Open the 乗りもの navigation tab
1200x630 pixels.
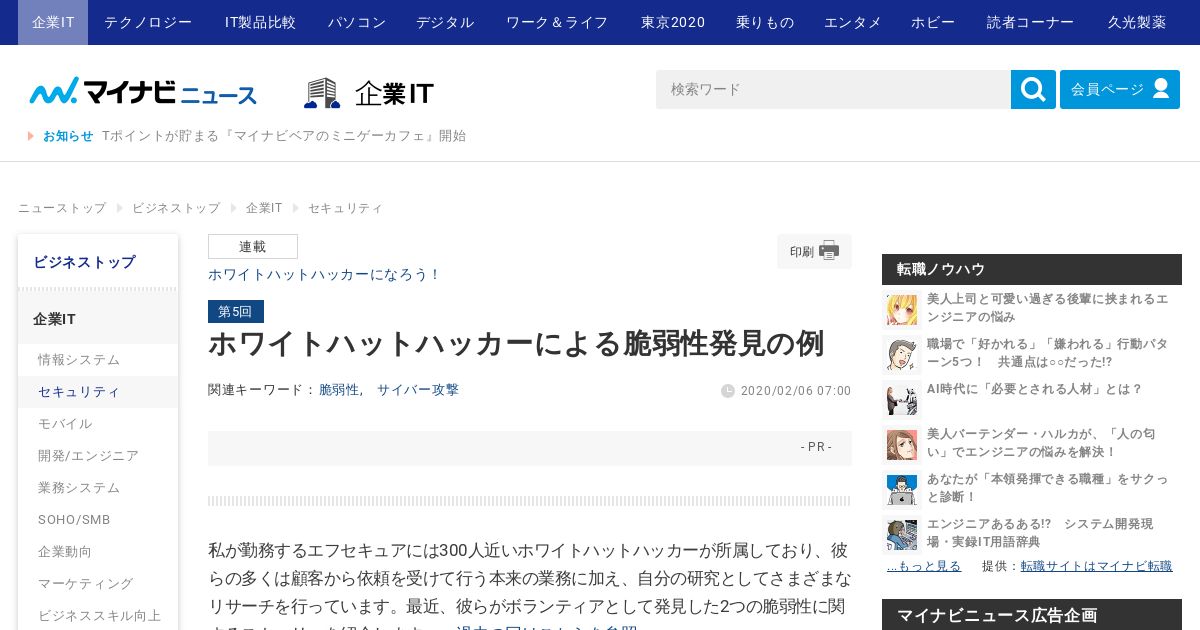pyautogui.click(x=765, y=22)
